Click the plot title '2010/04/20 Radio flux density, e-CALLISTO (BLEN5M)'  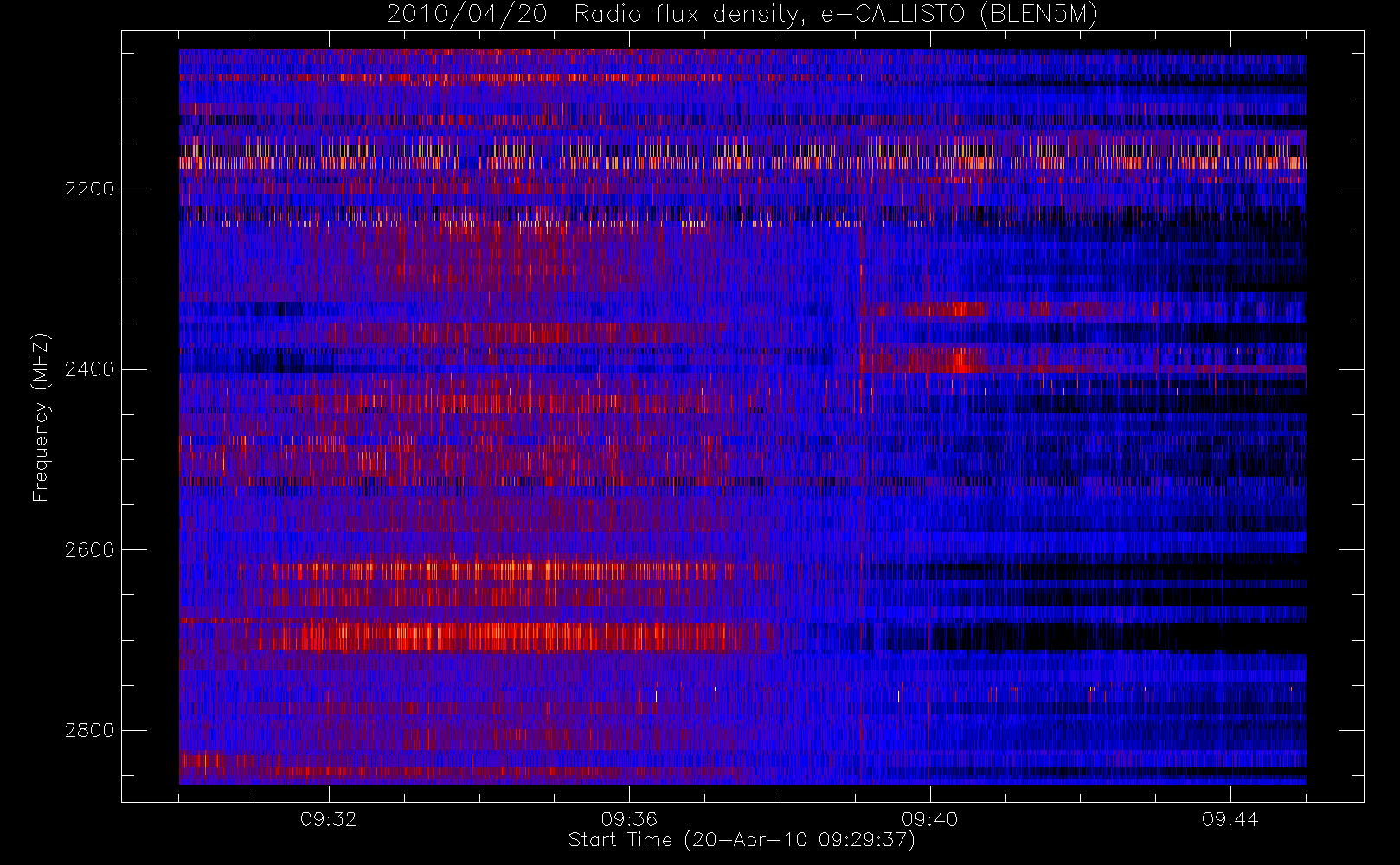tap(742, 14)
